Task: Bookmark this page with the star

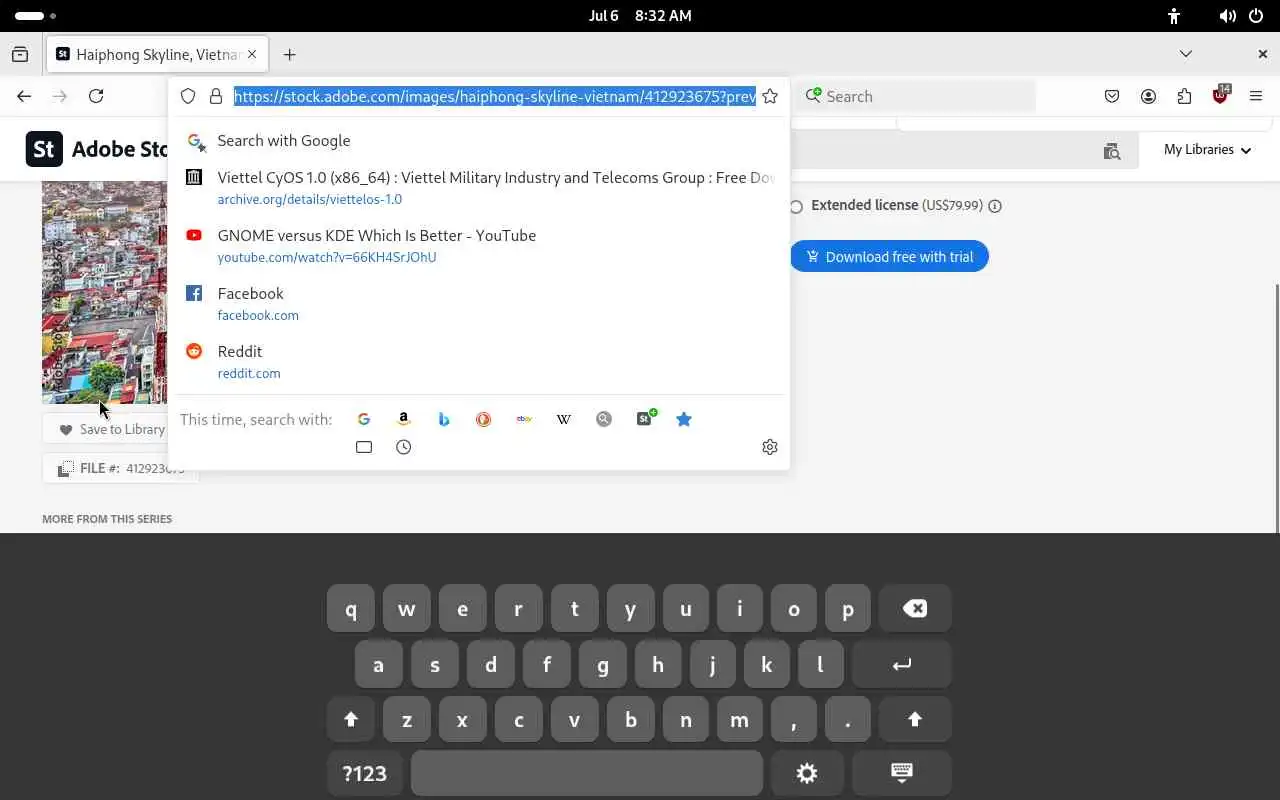Action: point(770,96)
